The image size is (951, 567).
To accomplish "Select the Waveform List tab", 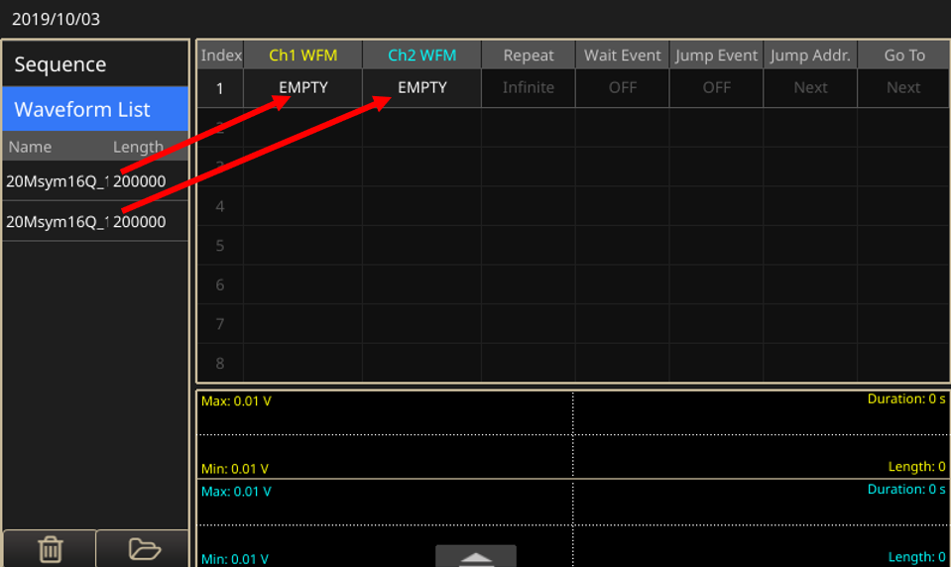I will 95,109.
